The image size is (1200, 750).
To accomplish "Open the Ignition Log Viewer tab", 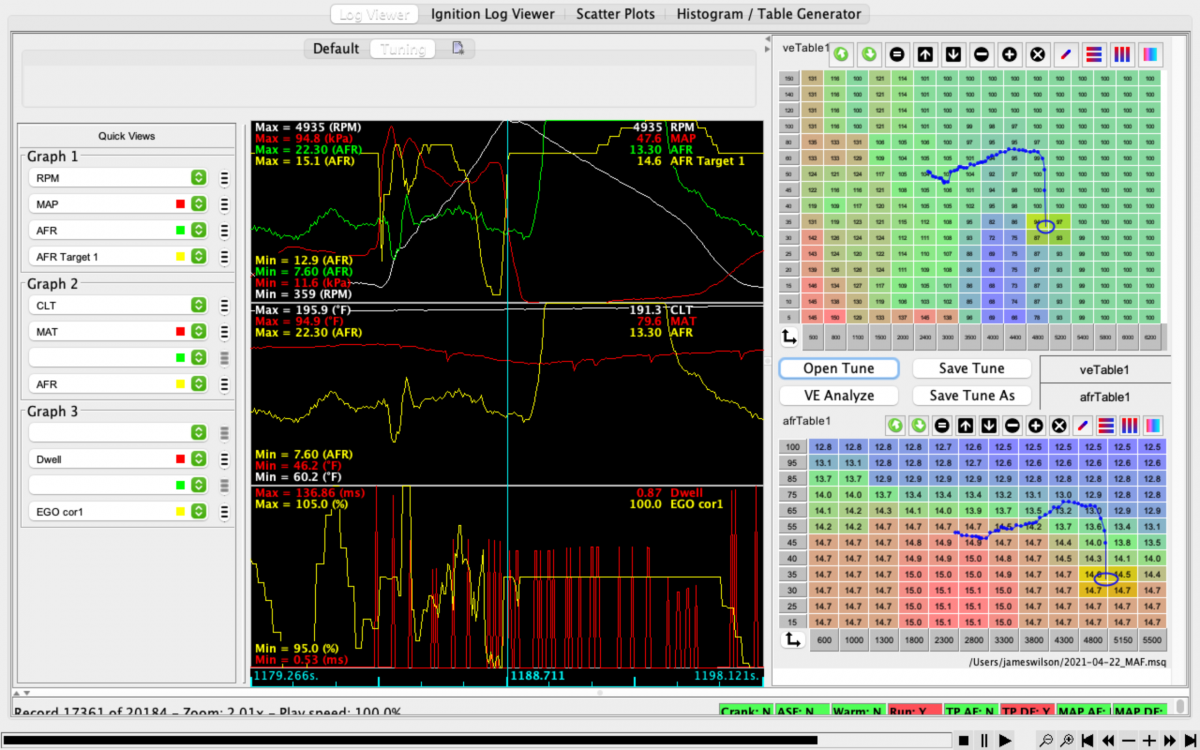I will (x=492, y=14).
